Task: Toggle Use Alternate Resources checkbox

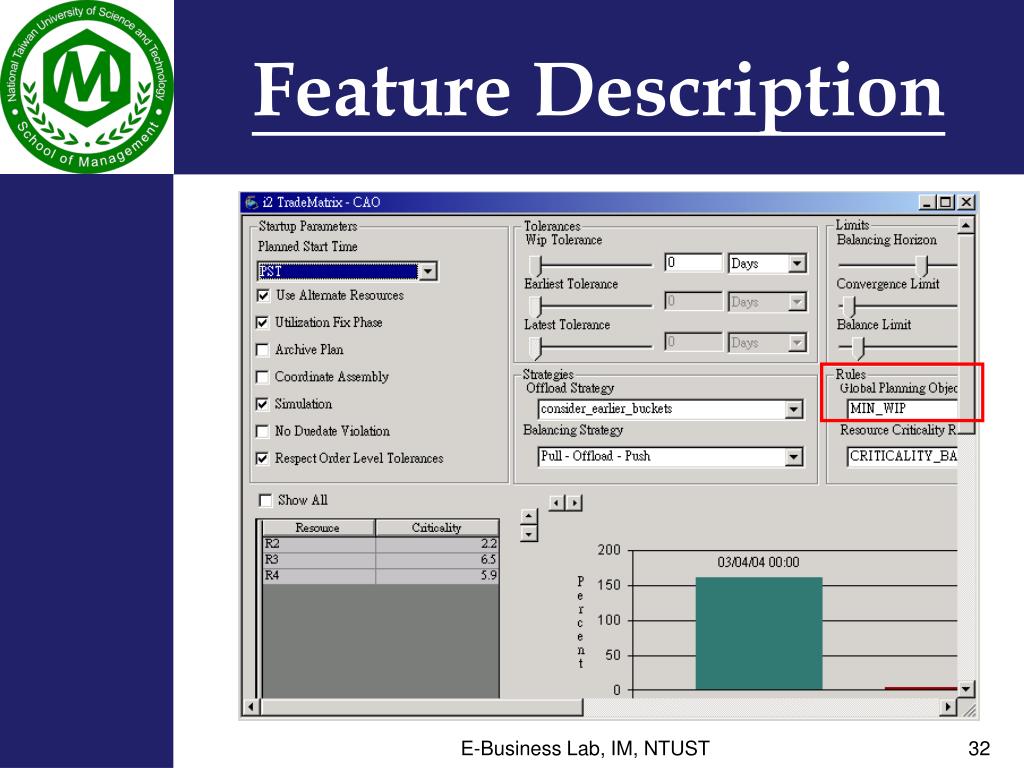Action: coord(263,296)
